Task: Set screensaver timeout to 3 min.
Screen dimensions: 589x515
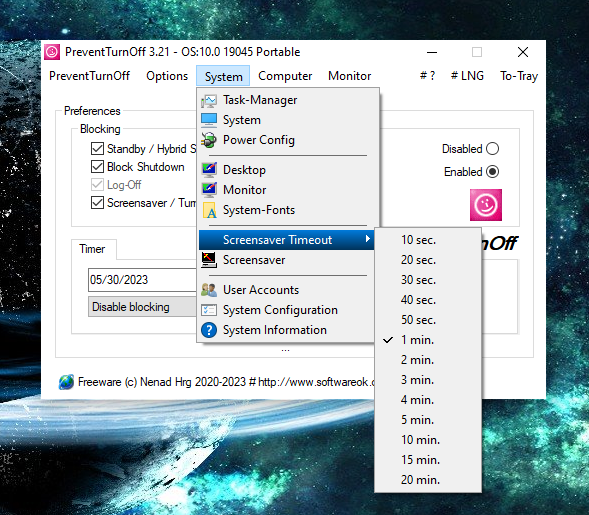Action: [x=428, y=380]
